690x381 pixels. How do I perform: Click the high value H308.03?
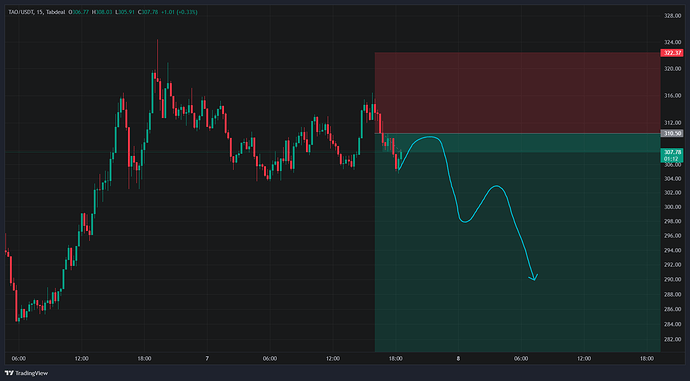(x=103, y=12)
